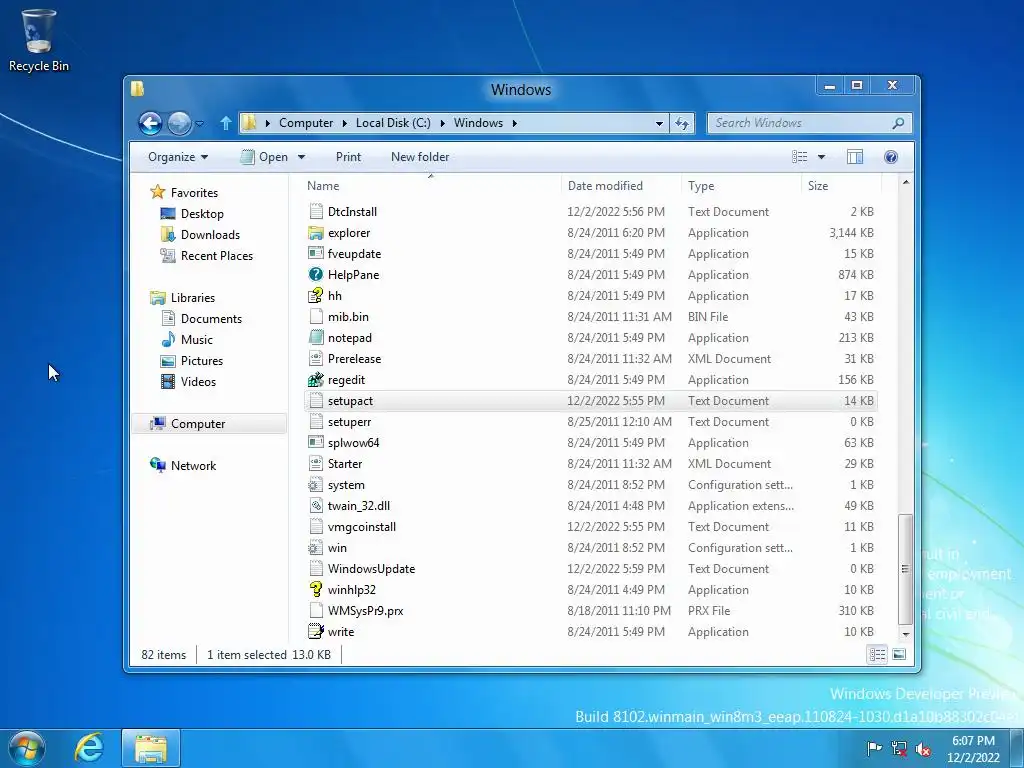
Task: Launch Internet Explorer from taskbar
Action: (x=89, y=748)
